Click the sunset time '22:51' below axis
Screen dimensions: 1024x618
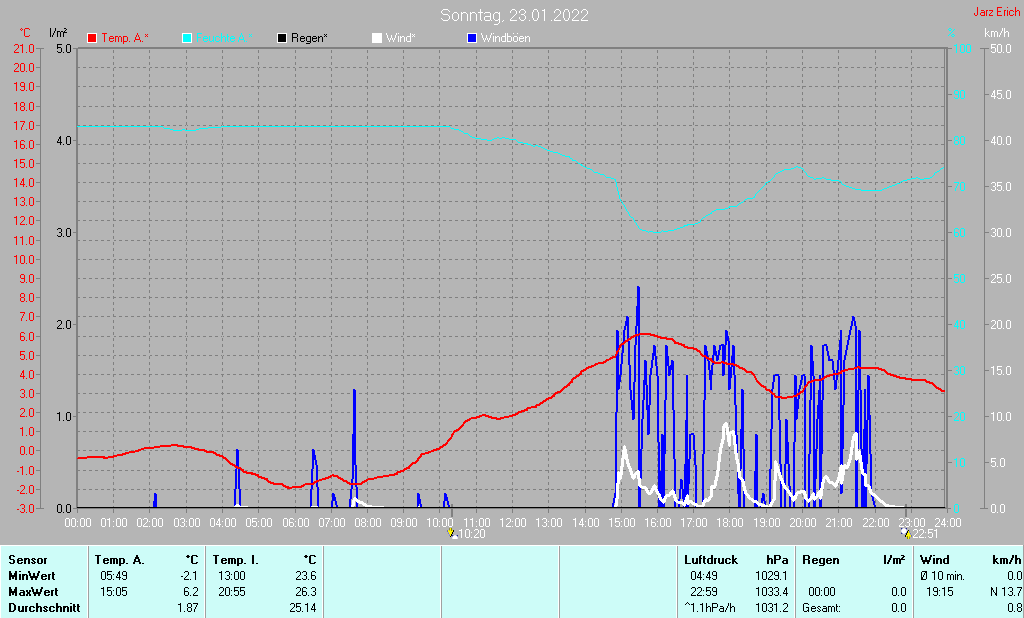click(925, 534)
